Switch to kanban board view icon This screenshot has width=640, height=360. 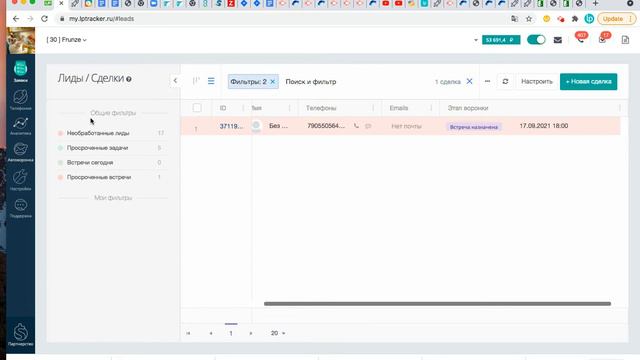(196, 81)
